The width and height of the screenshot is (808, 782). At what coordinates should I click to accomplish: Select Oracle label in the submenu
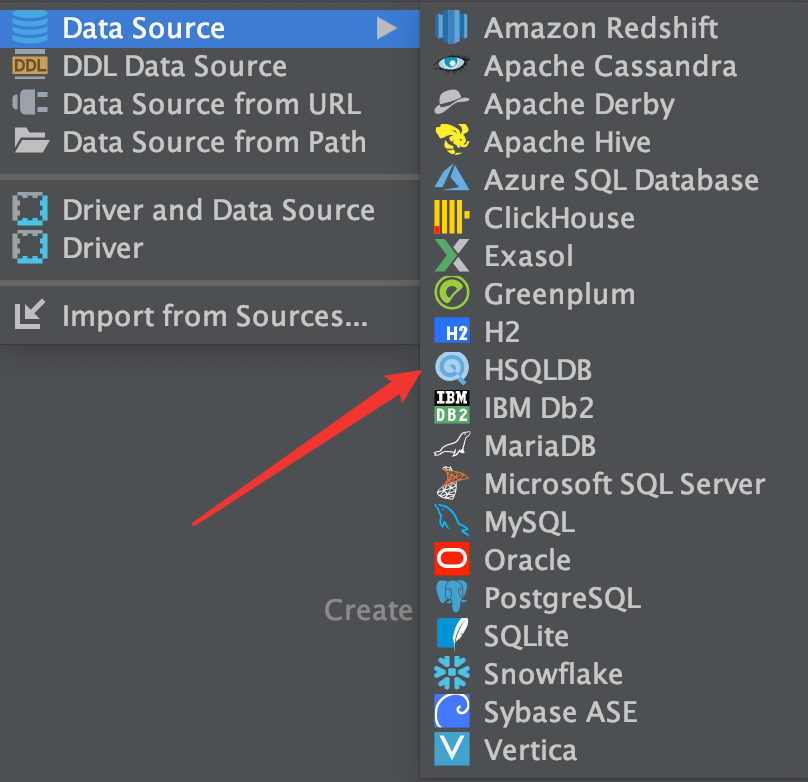(528, 559)
